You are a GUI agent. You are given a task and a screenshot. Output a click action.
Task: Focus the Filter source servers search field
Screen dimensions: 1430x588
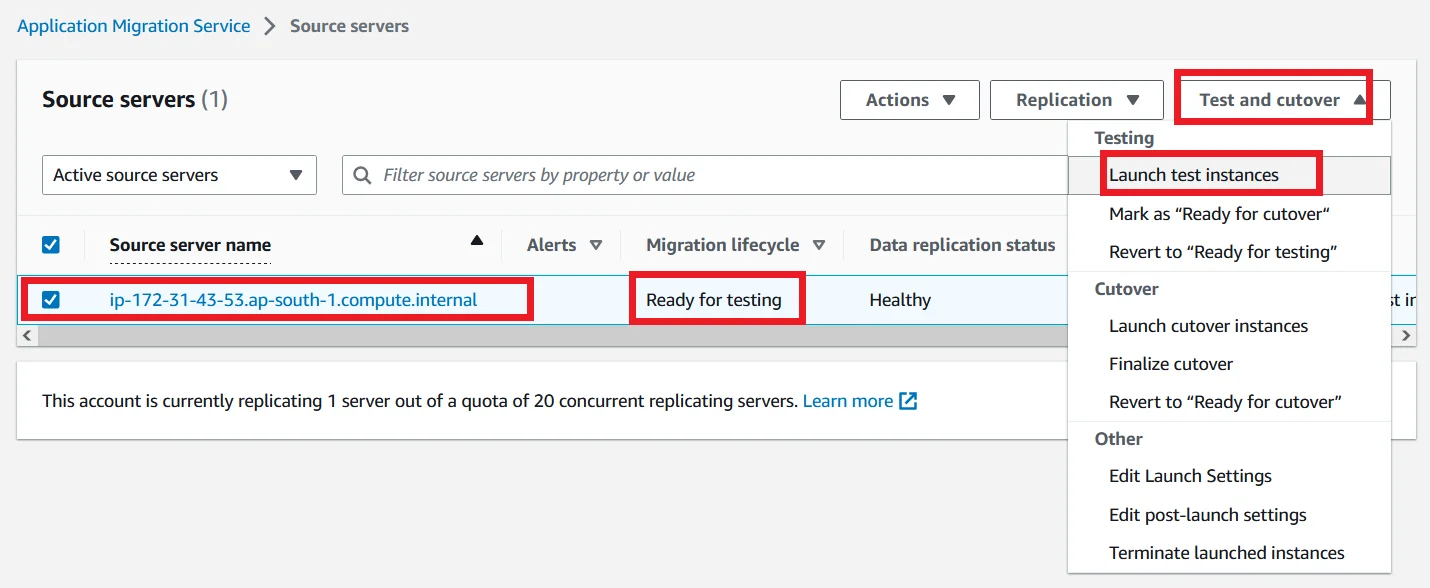tap(706, 175)
